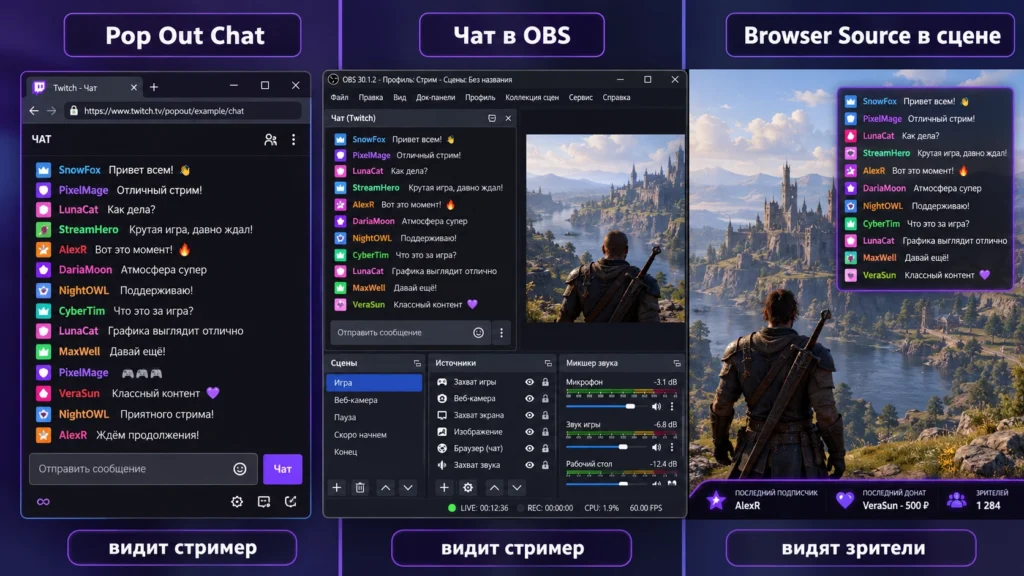Open the Док-панели menu in OBS

click(x=436, y=97)
